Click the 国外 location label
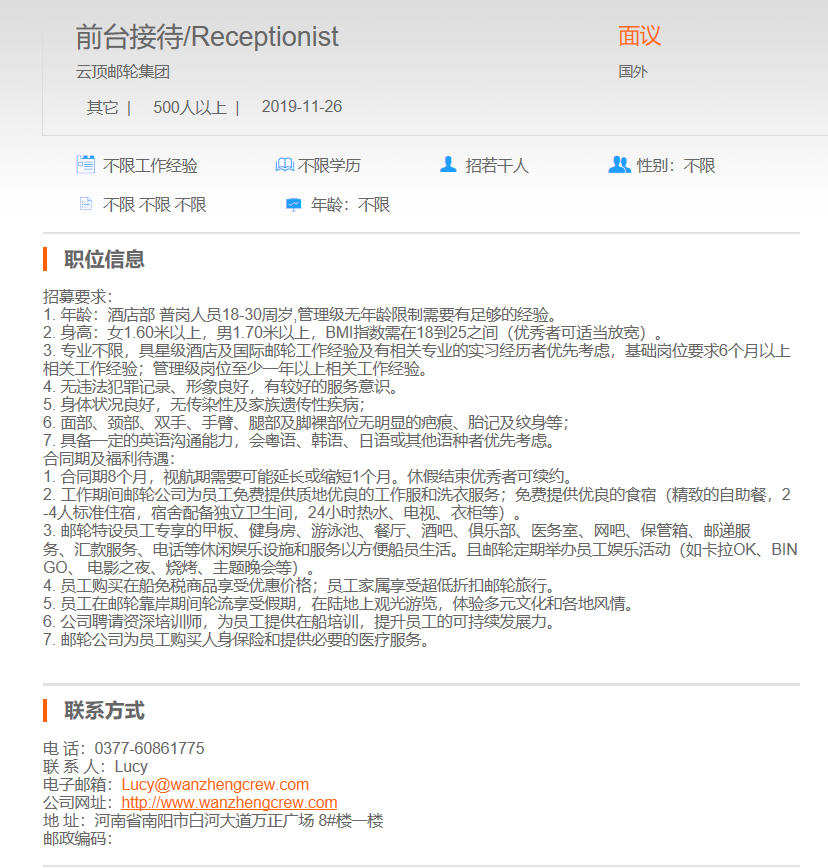 point(633,72)
